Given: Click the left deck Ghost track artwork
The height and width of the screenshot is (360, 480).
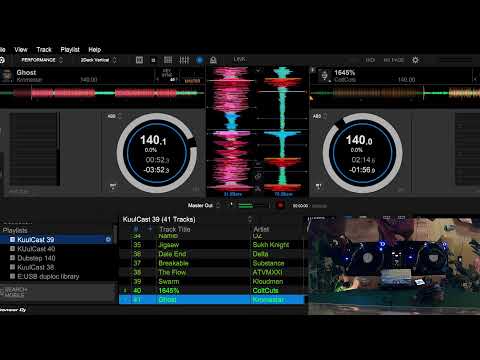Looking at the screenshot, I should (x=7, y=76).
